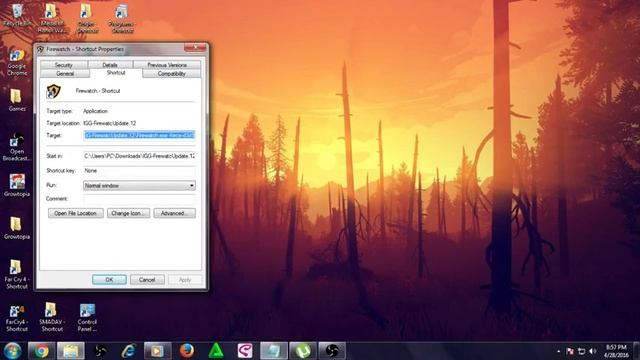
Task: Click the 'Application' target type text
Action: 96,111
